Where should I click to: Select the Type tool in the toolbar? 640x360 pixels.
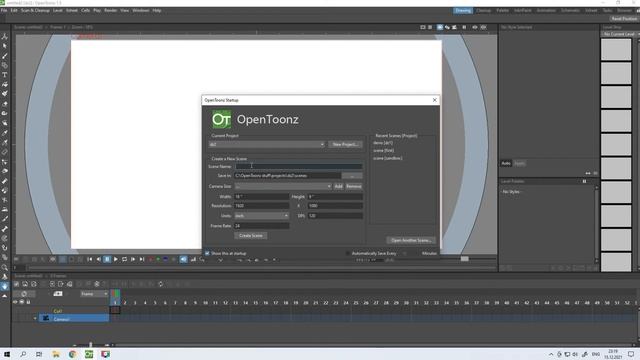[4, 75]
